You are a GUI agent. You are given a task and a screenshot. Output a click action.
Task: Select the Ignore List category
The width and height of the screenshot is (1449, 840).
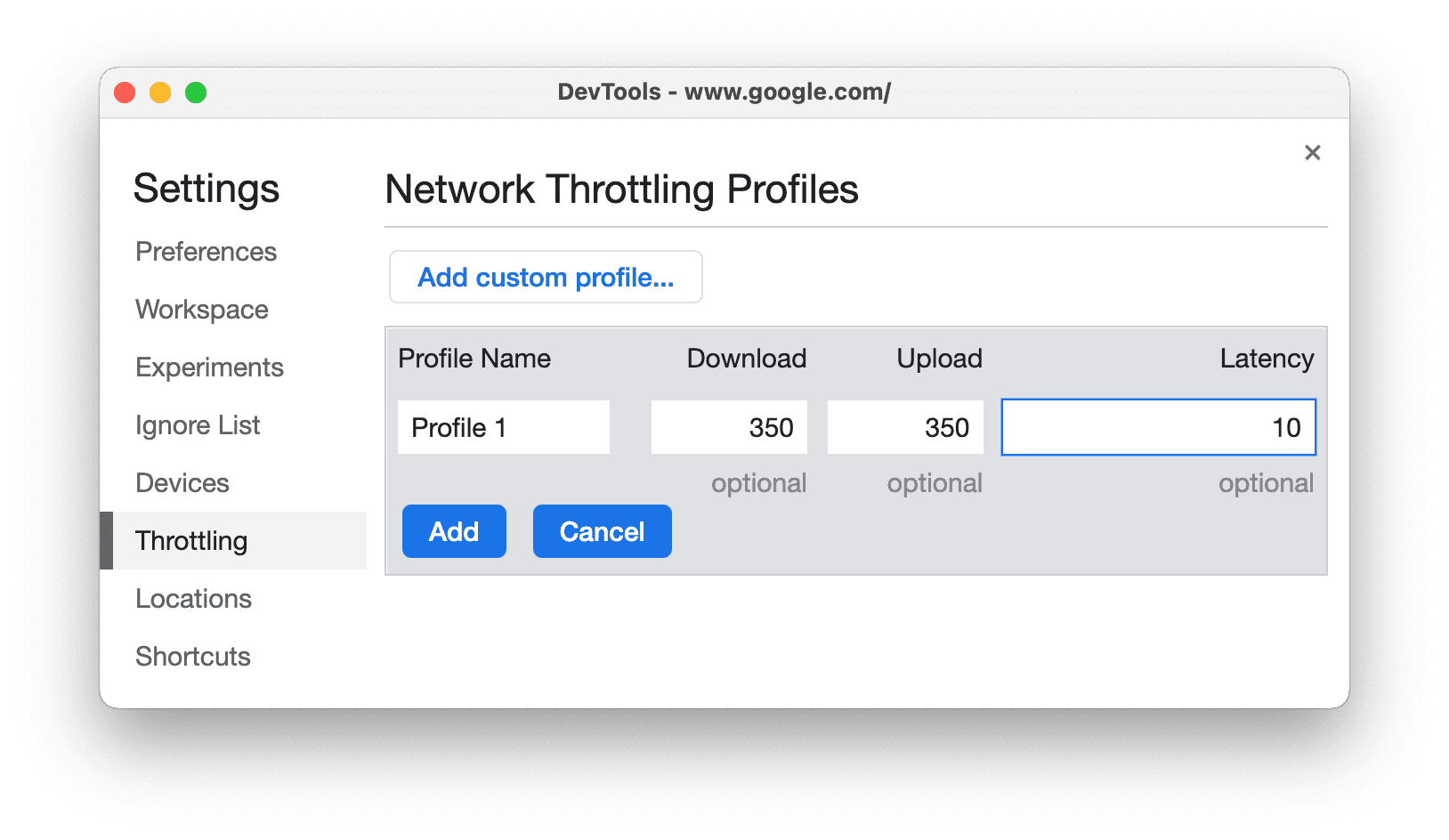(198, 425)
